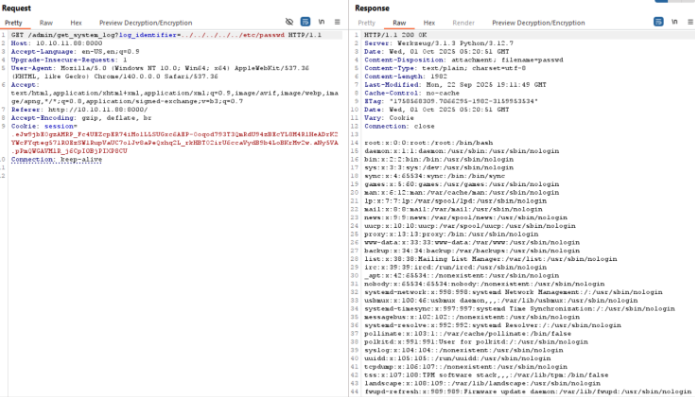Click the uuidd:x:105 passwd entry
Screen dimensions: 695x397
457,358
